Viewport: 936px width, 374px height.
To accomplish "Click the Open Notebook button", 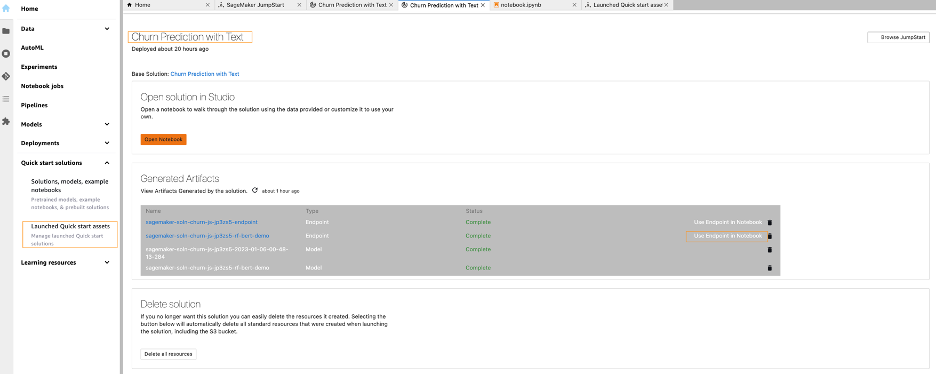I will coord(164,140).
